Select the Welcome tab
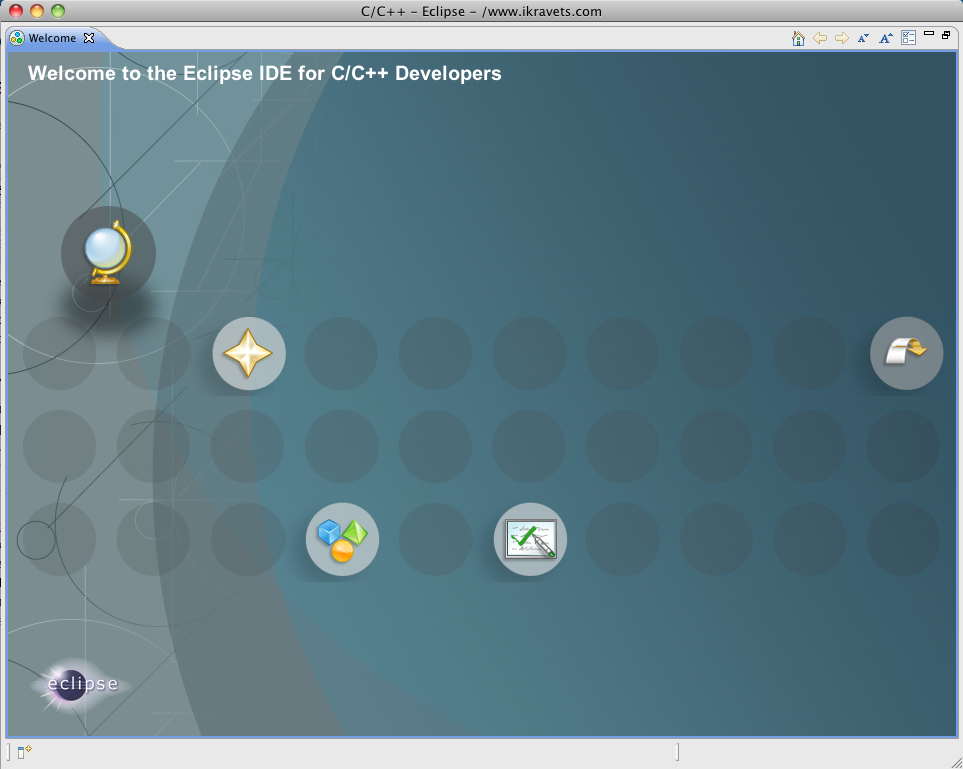This screenshot has height=769, width=963. click(52, 38)
